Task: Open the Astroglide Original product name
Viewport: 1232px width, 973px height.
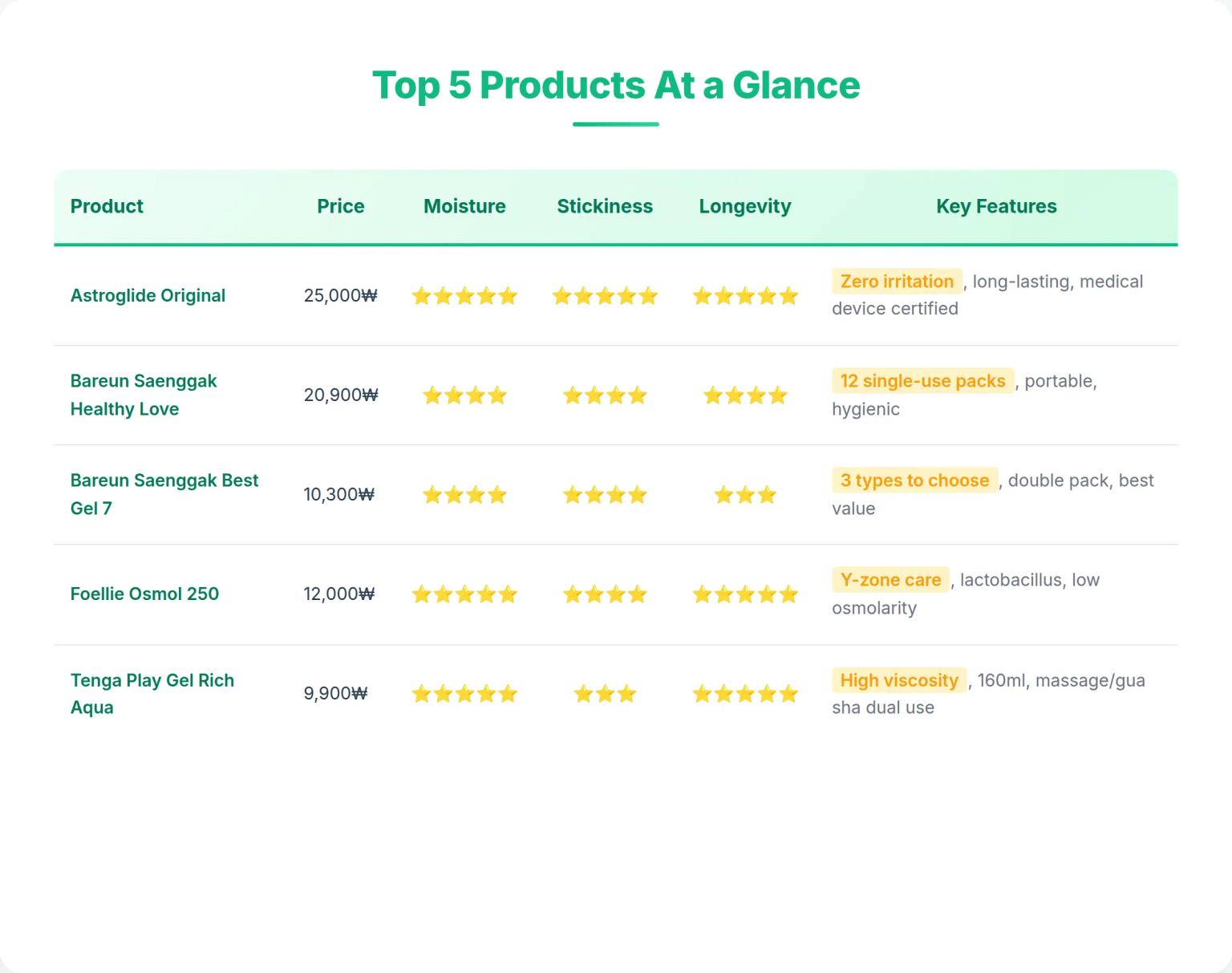Action: pos(148,295)
